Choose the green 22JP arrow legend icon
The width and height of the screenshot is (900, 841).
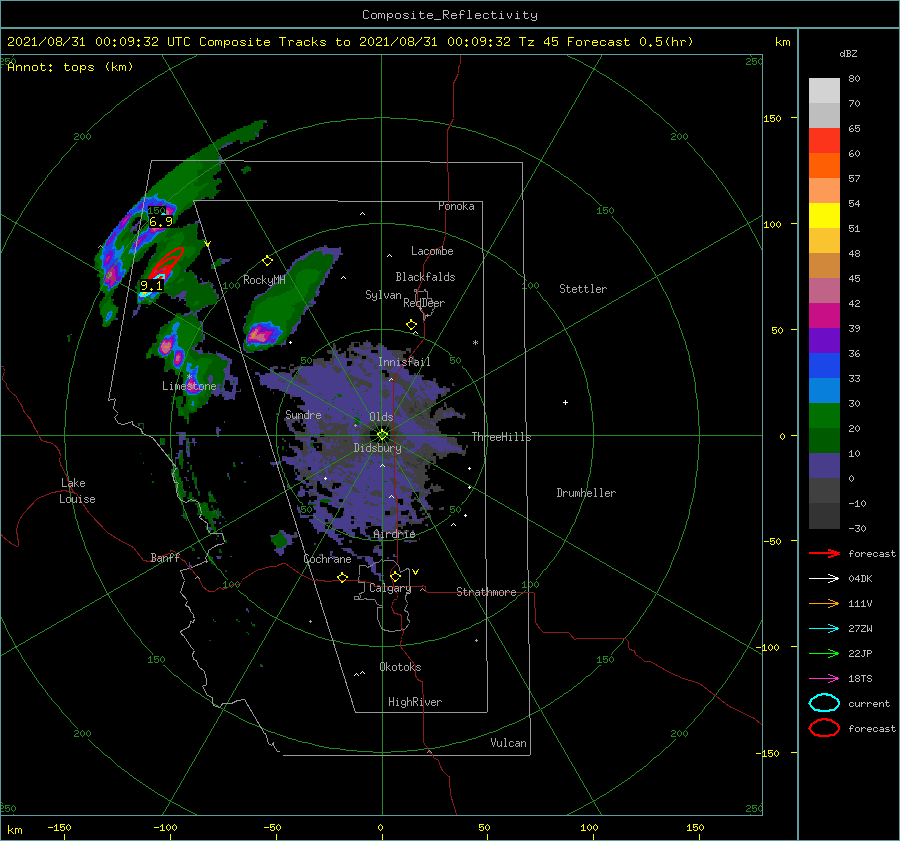[x=824, y=653]
